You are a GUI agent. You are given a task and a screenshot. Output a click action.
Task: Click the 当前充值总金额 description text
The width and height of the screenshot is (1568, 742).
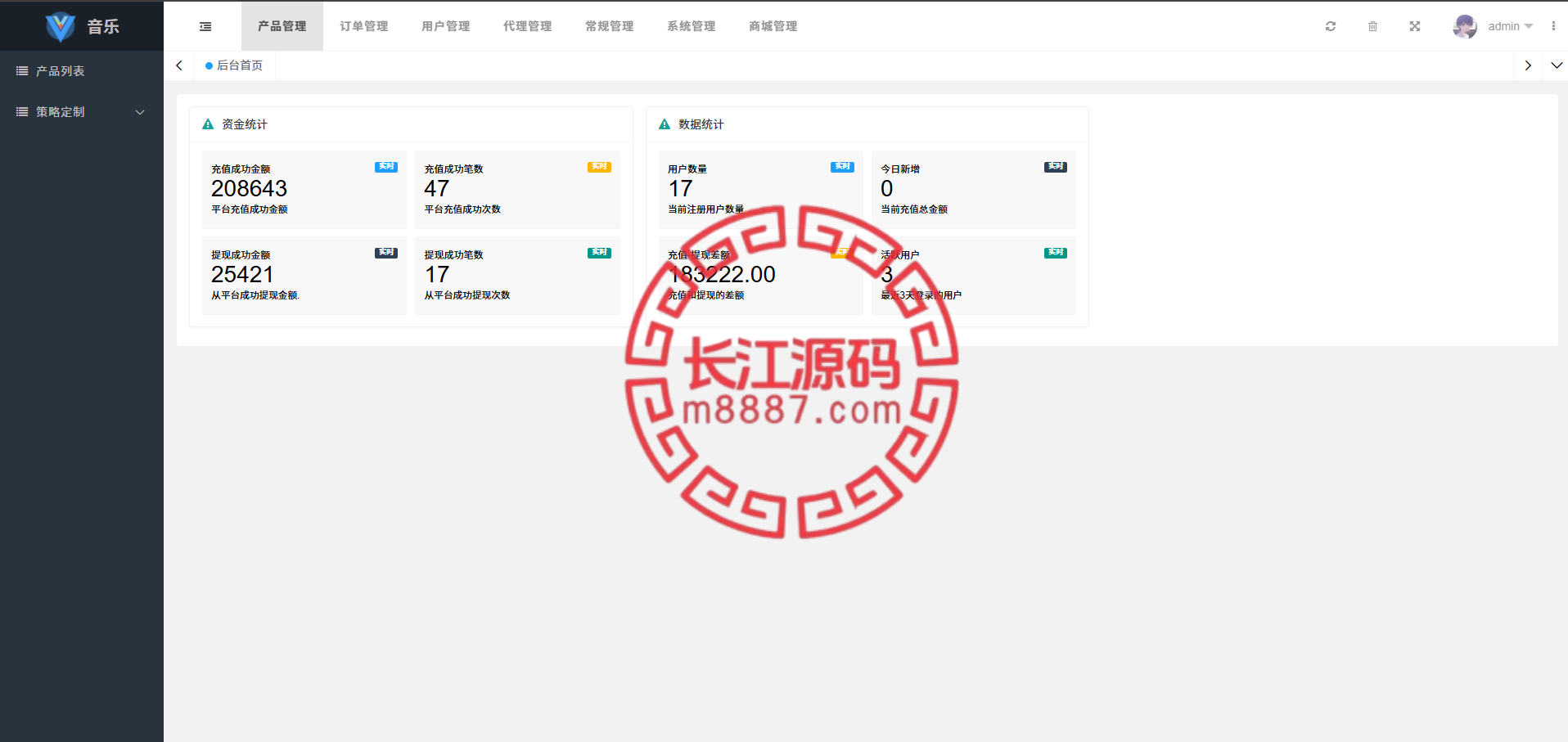(x=914, y=209)
